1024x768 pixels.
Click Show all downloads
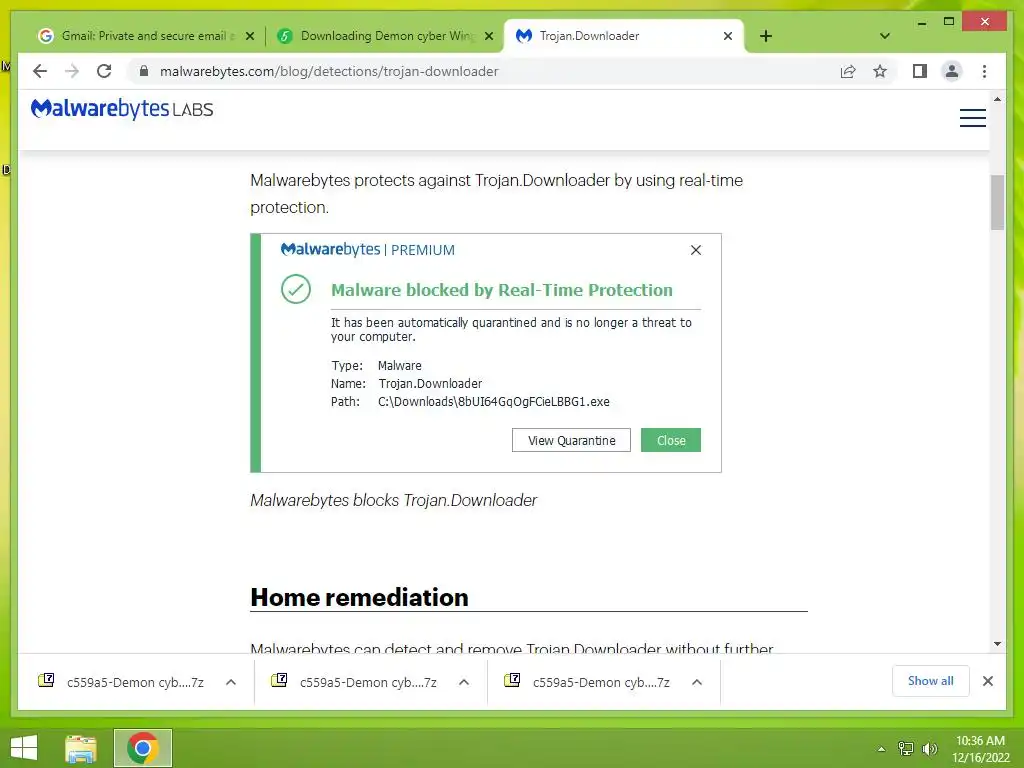931,681
